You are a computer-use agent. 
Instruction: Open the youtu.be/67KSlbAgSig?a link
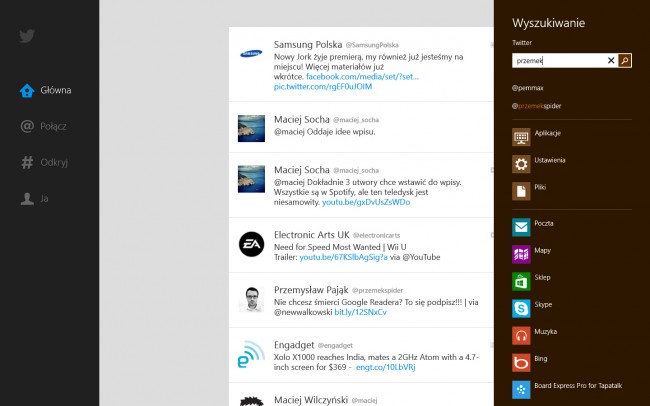click(x=344, y=257)
